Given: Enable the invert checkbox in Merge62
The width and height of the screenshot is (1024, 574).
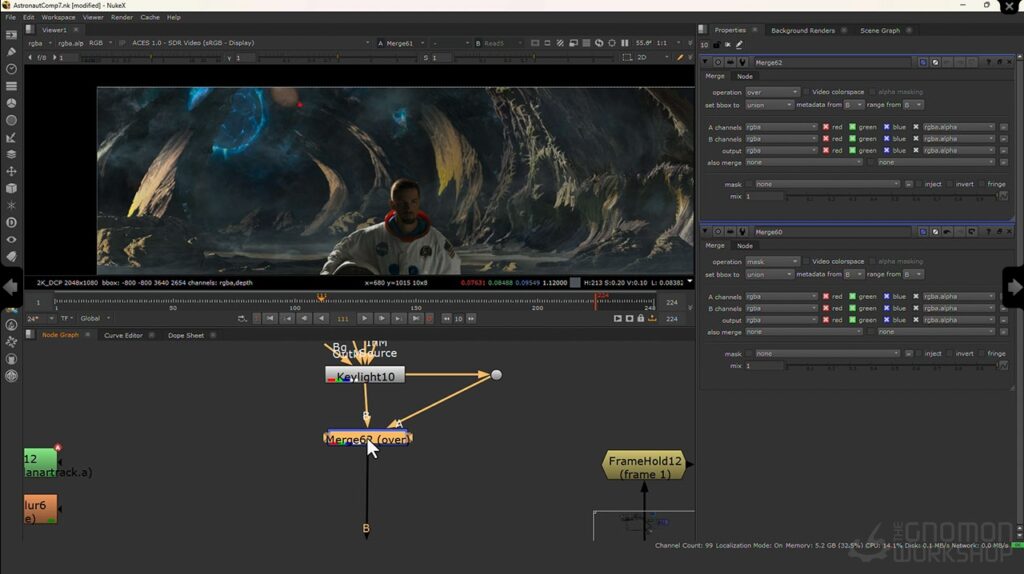Looking at the screenshot, I should pos(950,184).
